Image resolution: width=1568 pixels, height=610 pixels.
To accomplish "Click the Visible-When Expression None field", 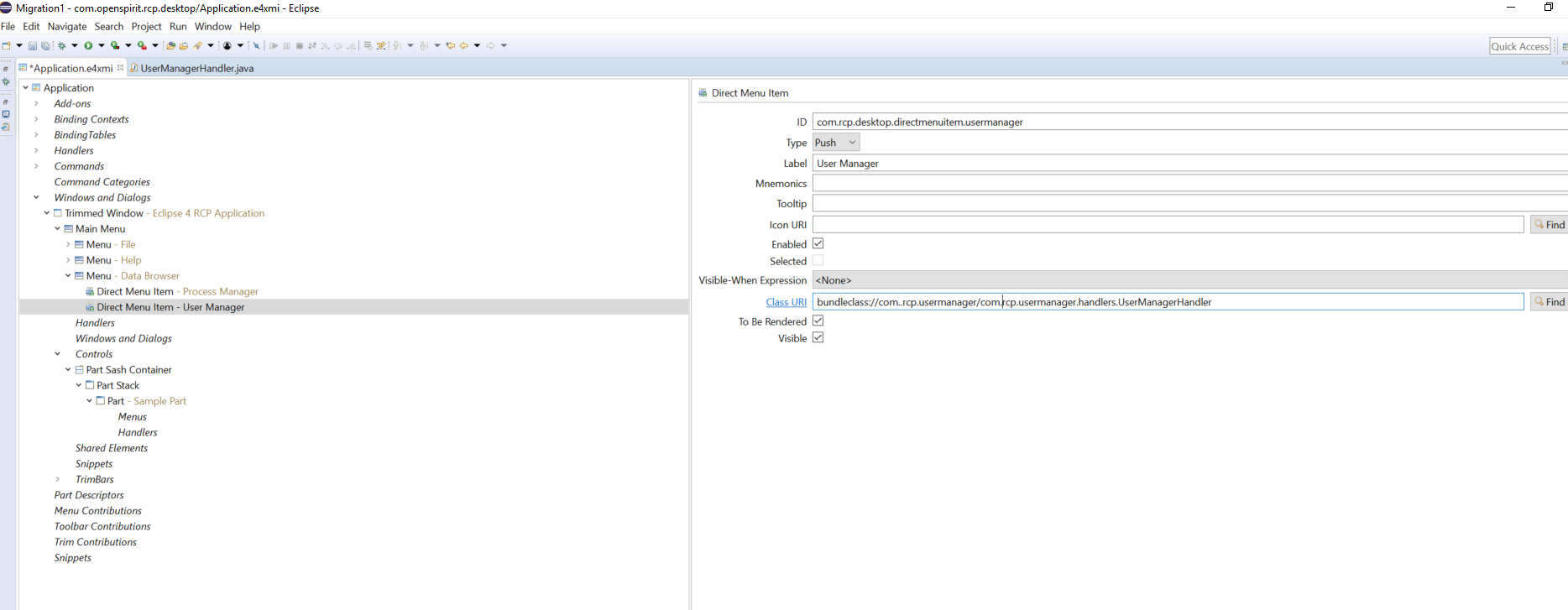I will click(x=1189, y=280).
